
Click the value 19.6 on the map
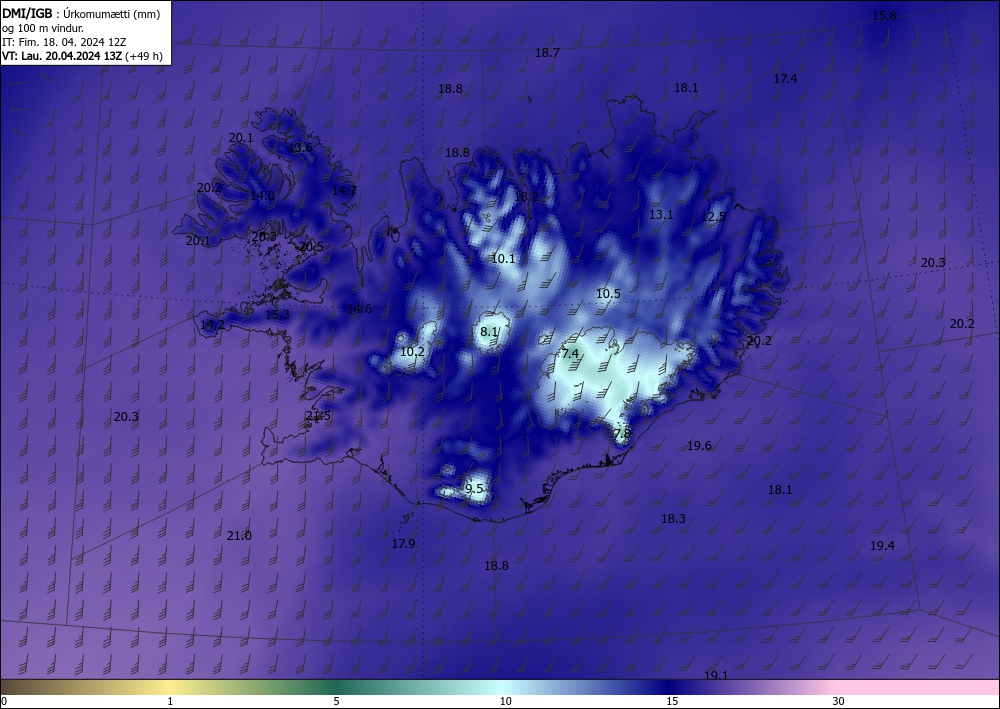pos(699,446)
